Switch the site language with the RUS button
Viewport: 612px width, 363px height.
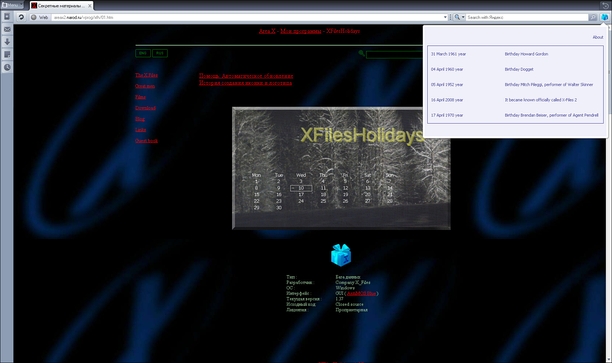160,53
